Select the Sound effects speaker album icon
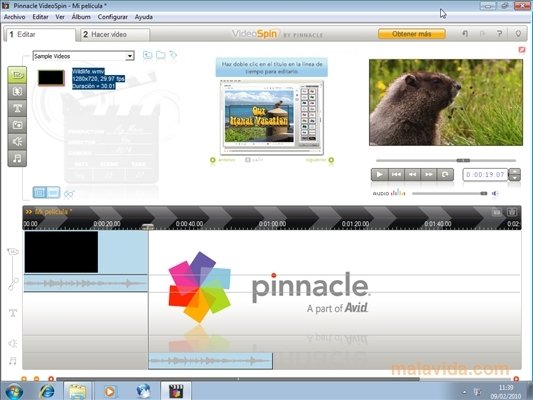Viewport: 533px width, 400px height. [17, 141]
